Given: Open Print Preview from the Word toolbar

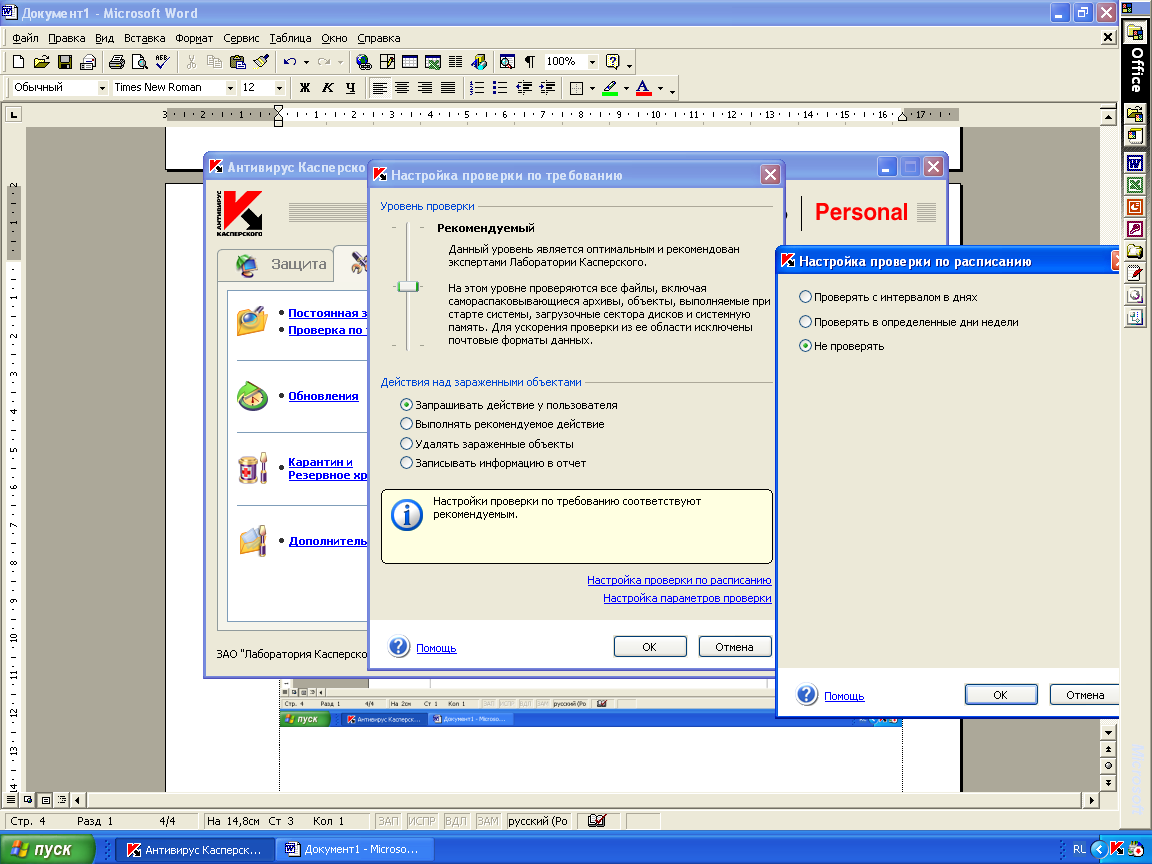Looking at the screenshot, I should (139, 62).
